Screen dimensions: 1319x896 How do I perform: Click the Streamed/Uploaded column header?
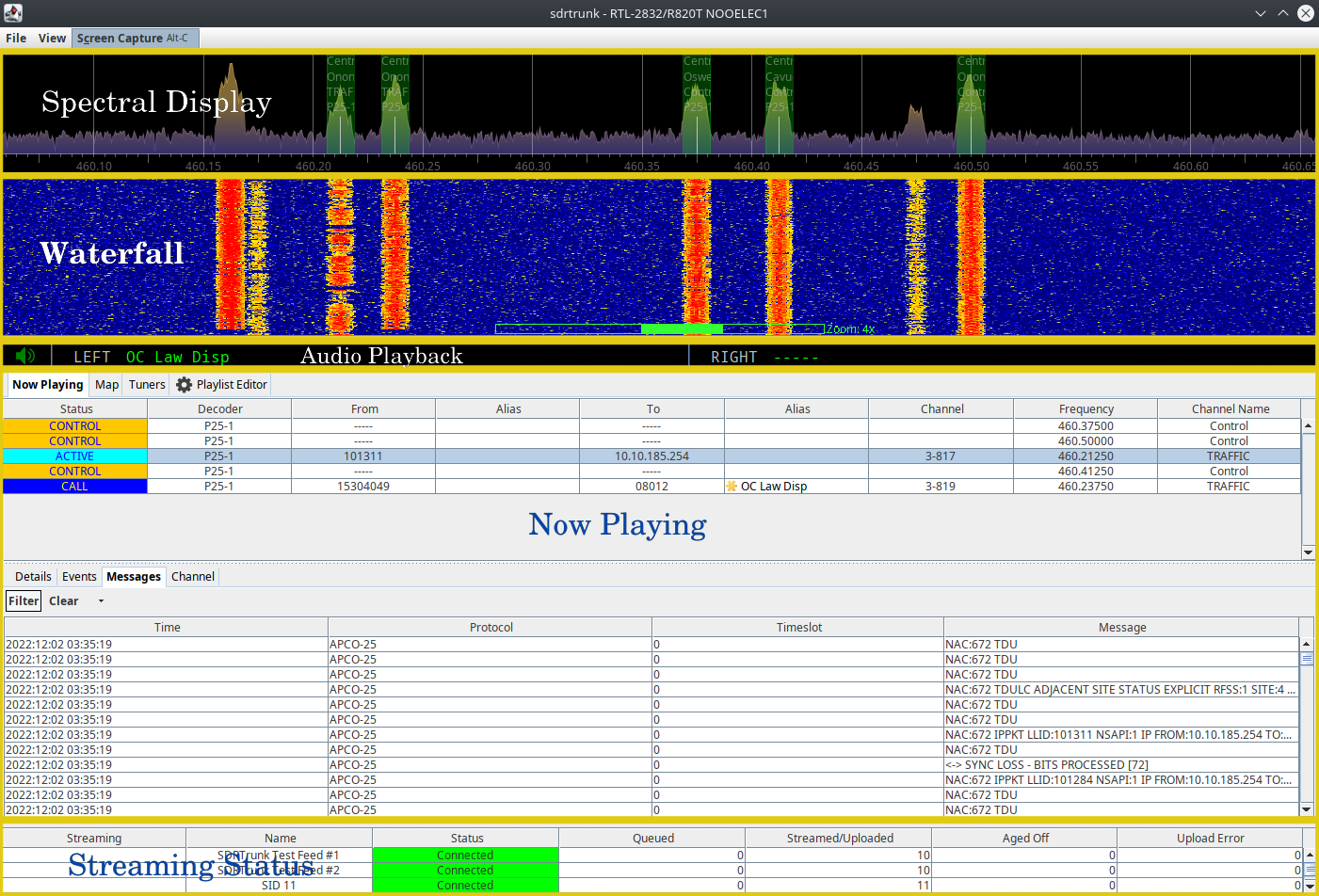[x=840, y=839]
